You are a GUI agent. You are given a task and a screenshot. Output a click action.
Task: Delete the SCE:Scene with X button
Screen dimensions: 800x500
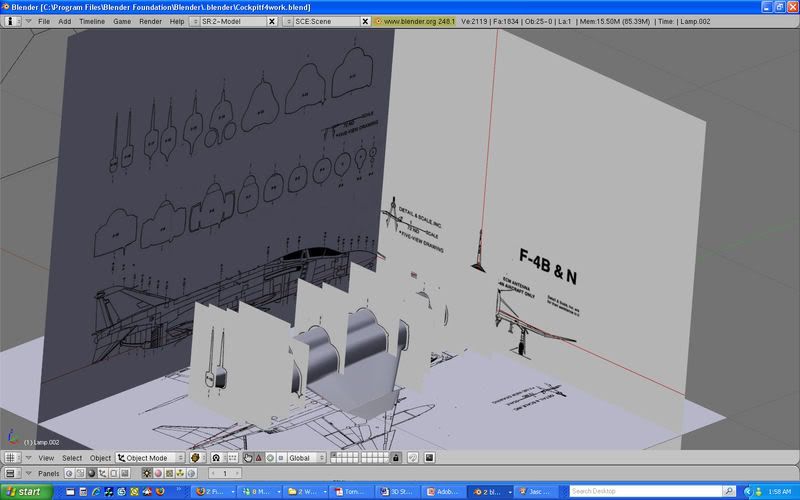pos(365,21)
